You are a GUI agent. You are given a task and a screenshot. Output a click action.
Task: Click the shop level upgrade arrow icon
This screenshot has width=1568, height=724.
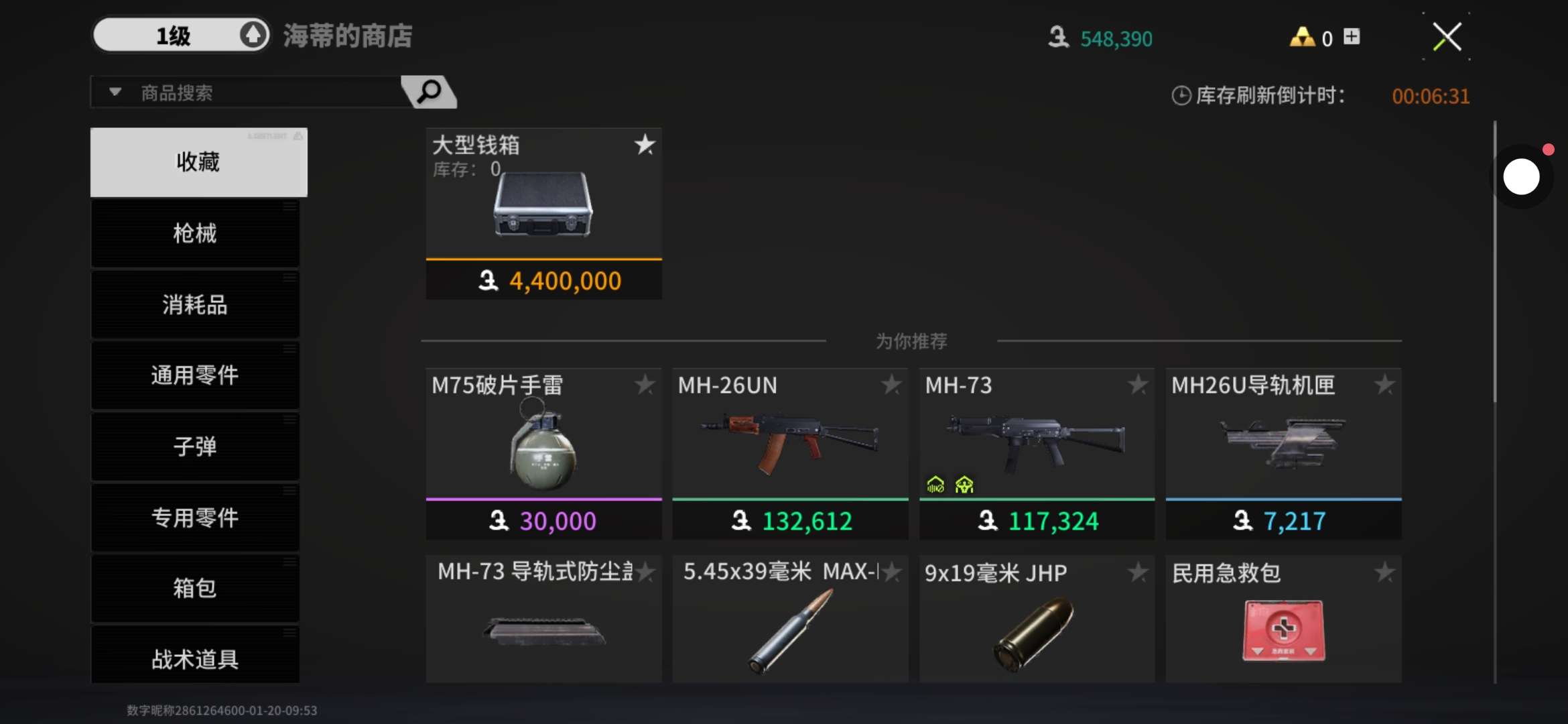[x=253, y=35]
